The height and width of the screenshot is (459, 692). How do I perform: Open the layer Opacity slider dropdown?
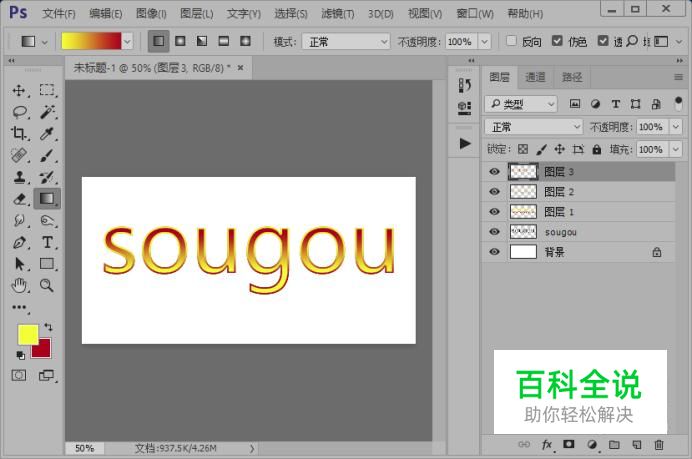click(x=676, y=127)
